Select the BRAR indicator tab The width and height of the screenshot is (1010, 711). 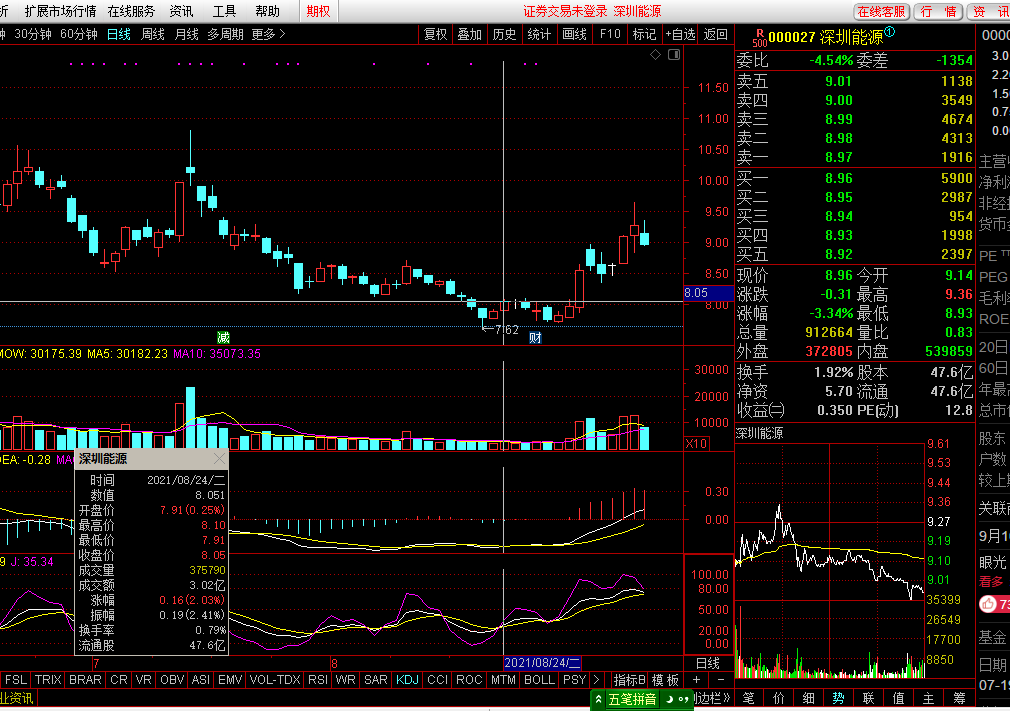point(85,679)
